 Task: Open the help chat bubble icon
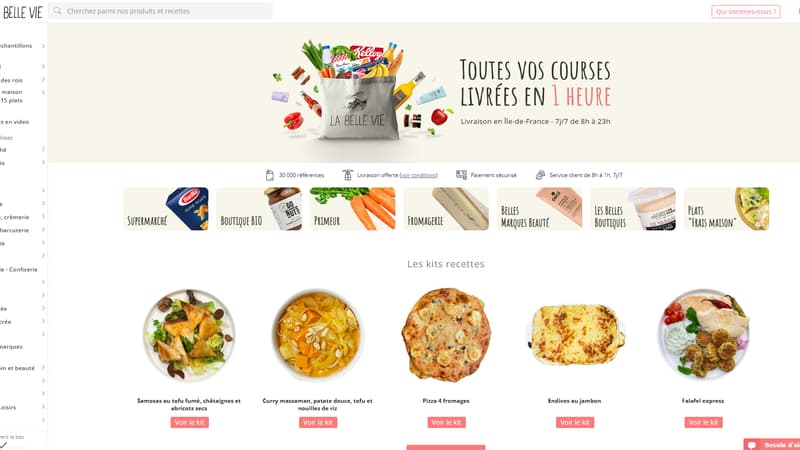click(752, 445)
